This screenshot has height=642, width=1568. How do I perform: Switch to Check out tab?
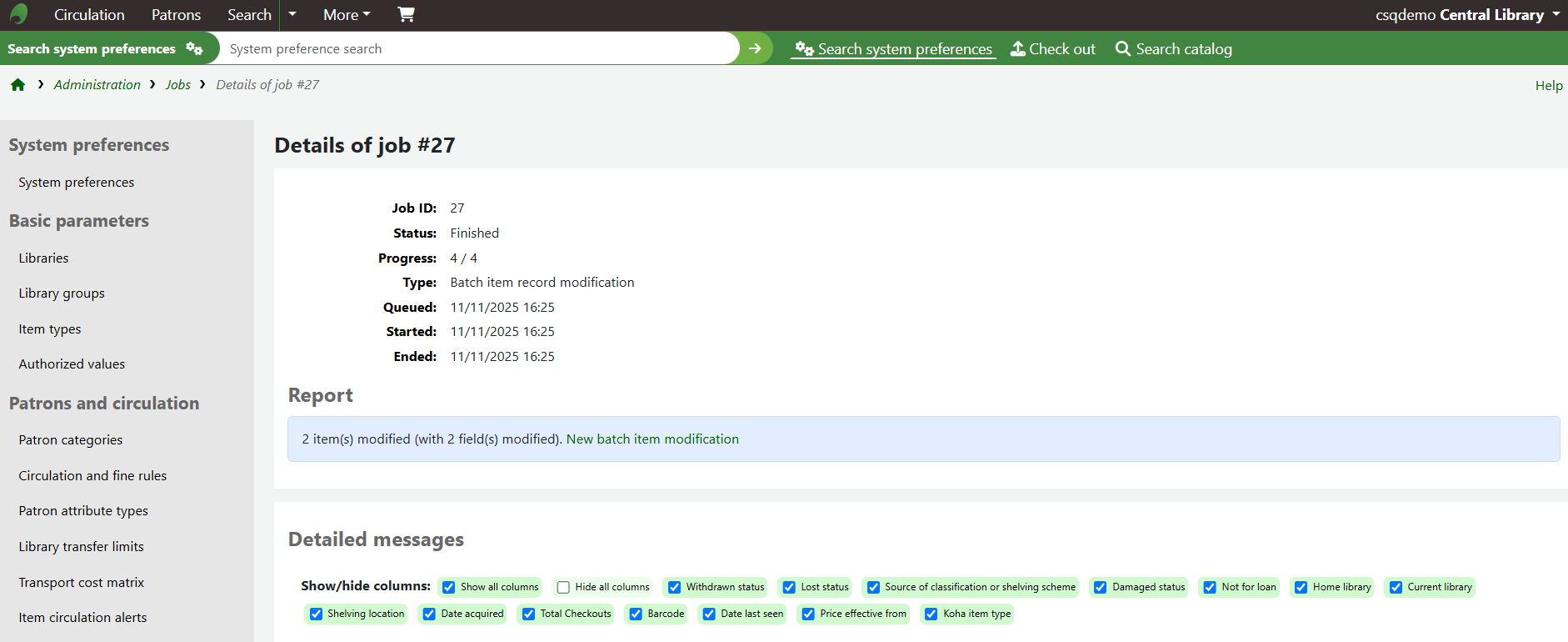click(x=1053, y=49)
